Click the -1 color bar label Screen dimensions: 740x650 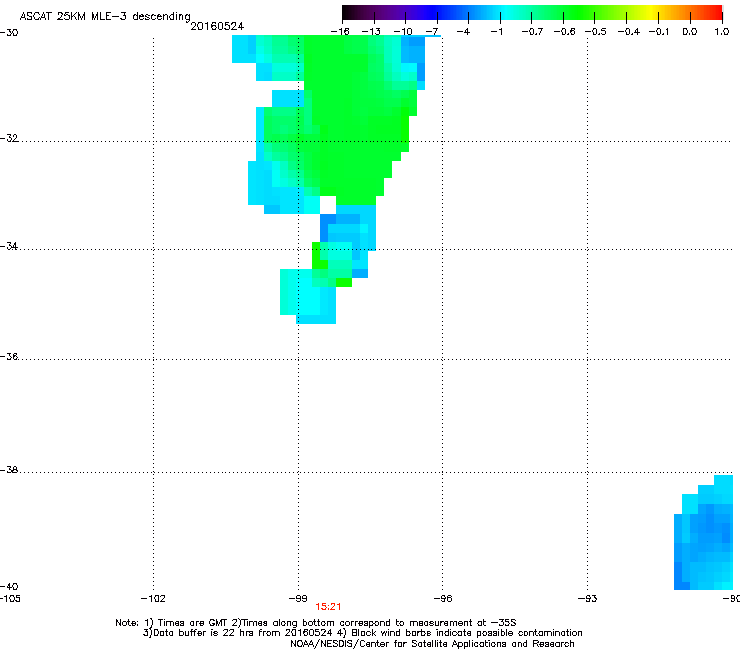point(496,32)
